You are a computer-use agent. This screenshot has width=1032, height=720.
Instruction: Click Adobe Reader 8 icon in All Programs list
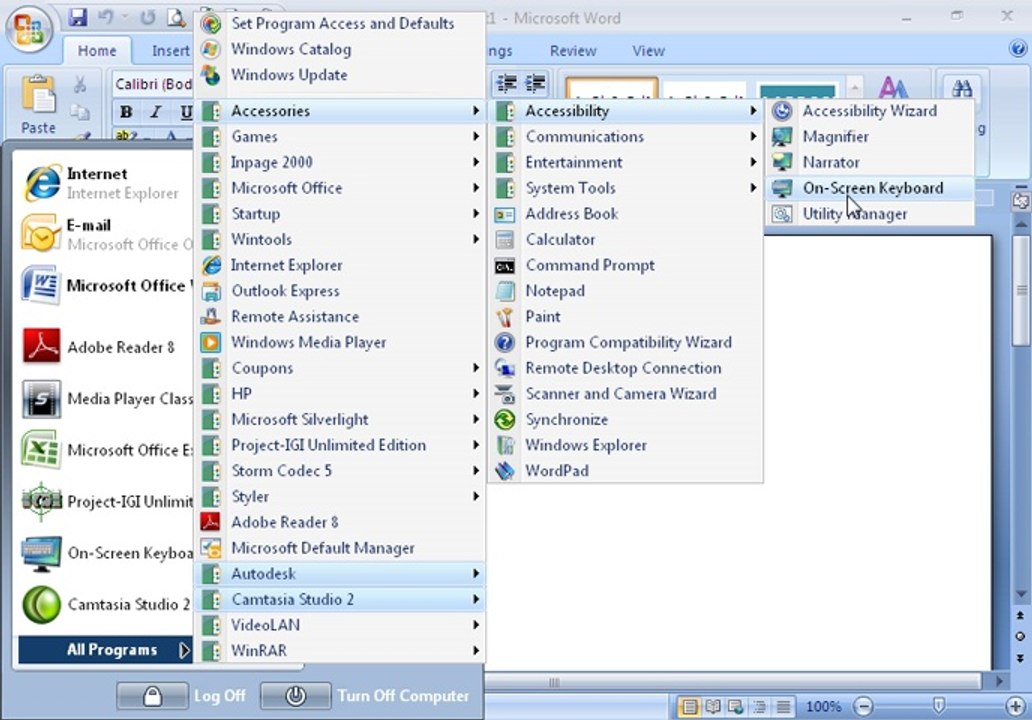click(x=211, y=522)
